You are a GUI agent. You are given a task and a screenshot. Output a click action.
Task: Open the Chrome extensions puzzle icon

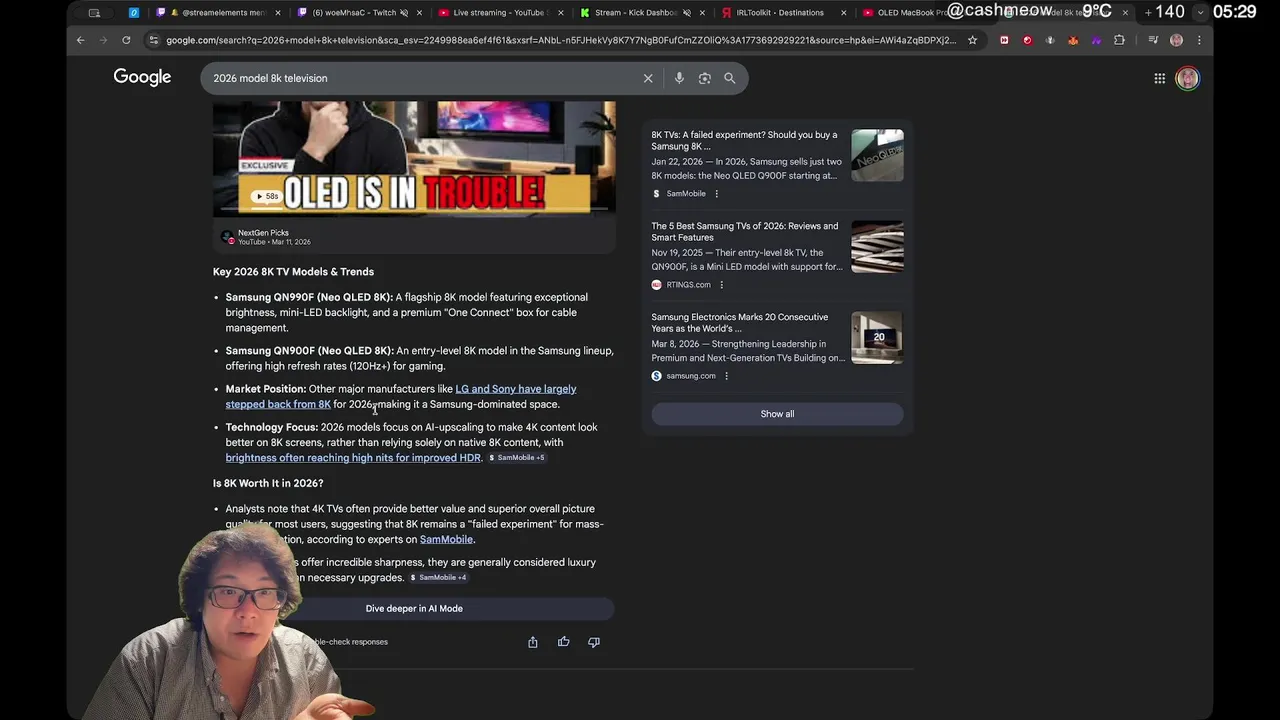pyautogui.click(x=1119, y=40)
